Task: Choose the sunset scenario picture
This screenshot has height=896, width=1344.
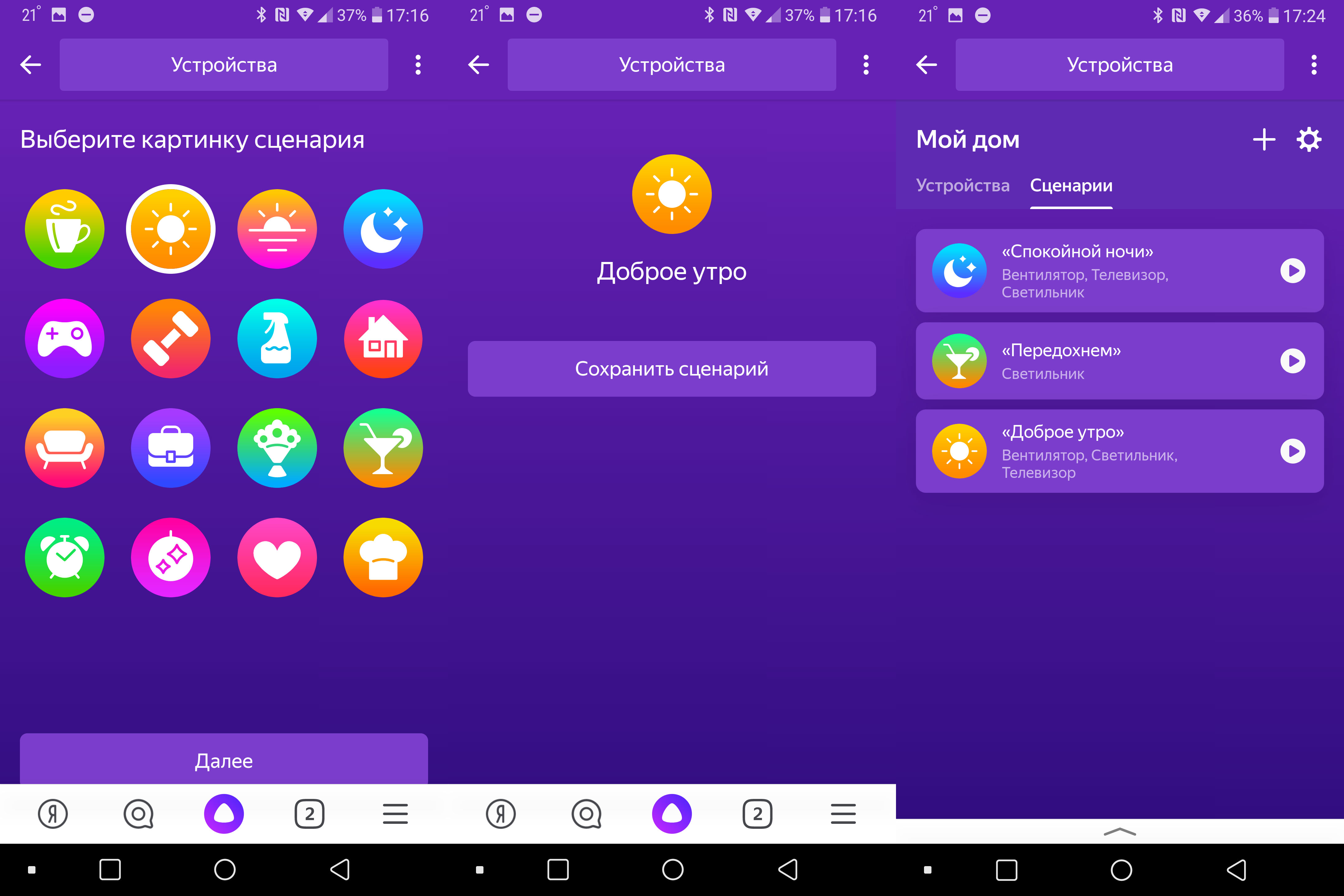Action: click(x=277, y=229)
